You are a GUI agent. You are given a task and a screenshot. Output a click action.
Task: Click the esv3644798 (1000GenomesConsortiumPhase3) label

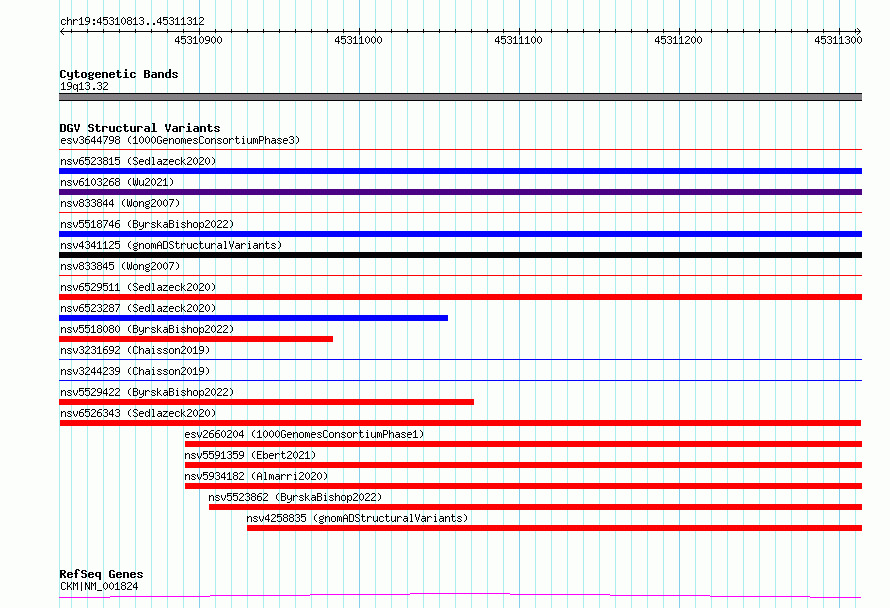(180, 140)
